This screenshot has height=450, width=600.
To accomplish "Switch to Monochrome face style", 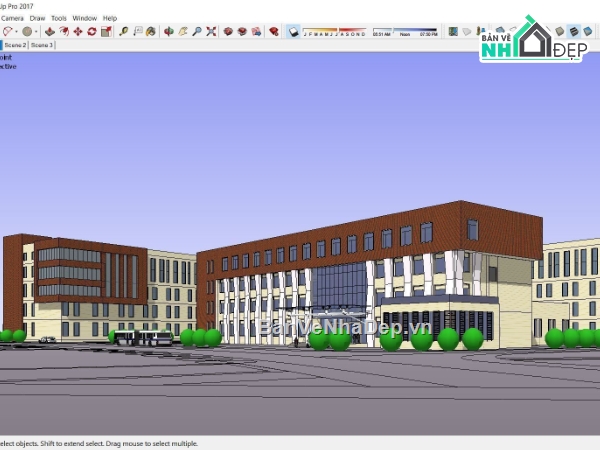I will point(588,31).
